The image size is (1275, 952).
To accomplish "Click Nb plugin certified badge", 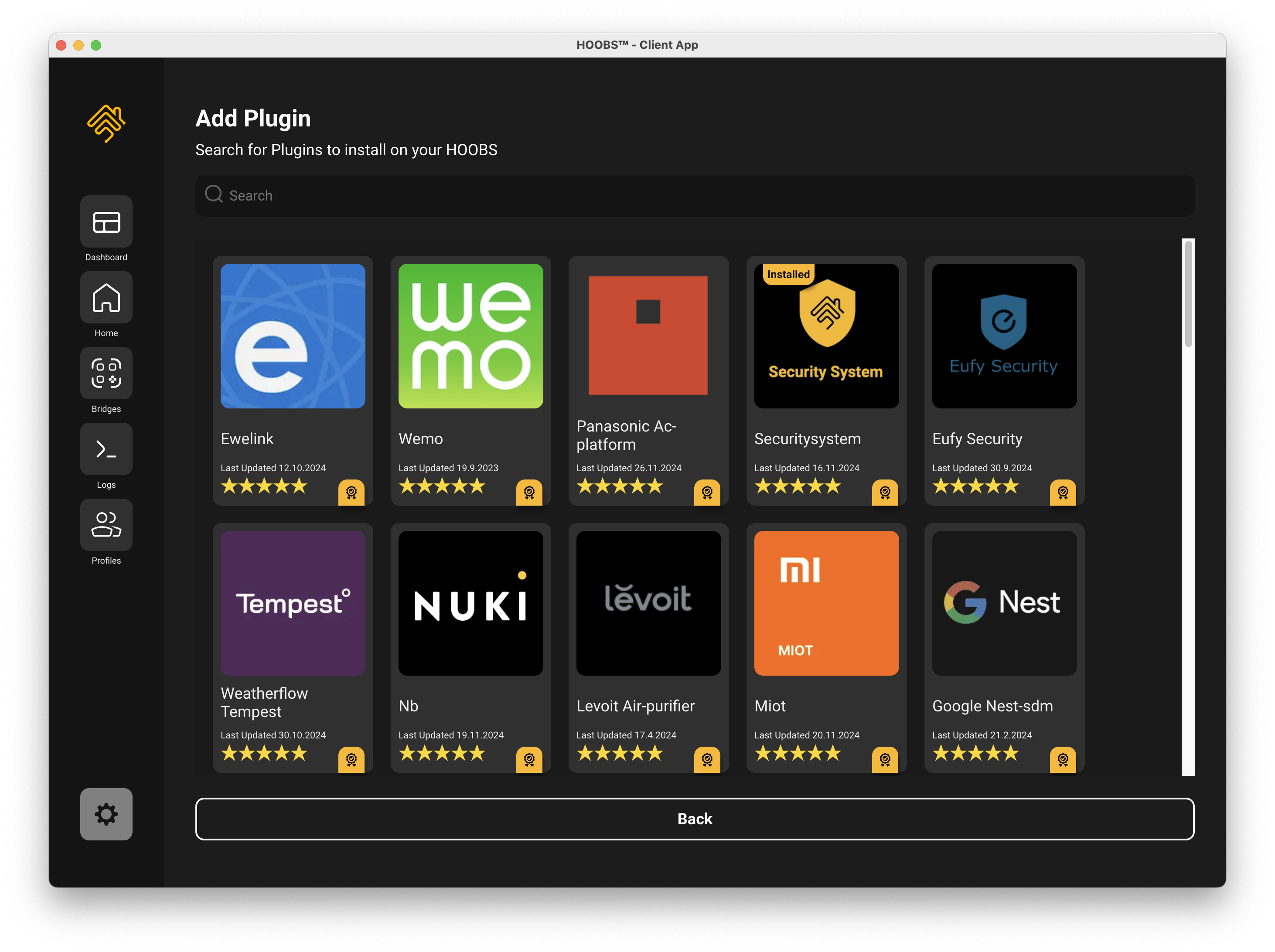I will click(x=529, y=759).
